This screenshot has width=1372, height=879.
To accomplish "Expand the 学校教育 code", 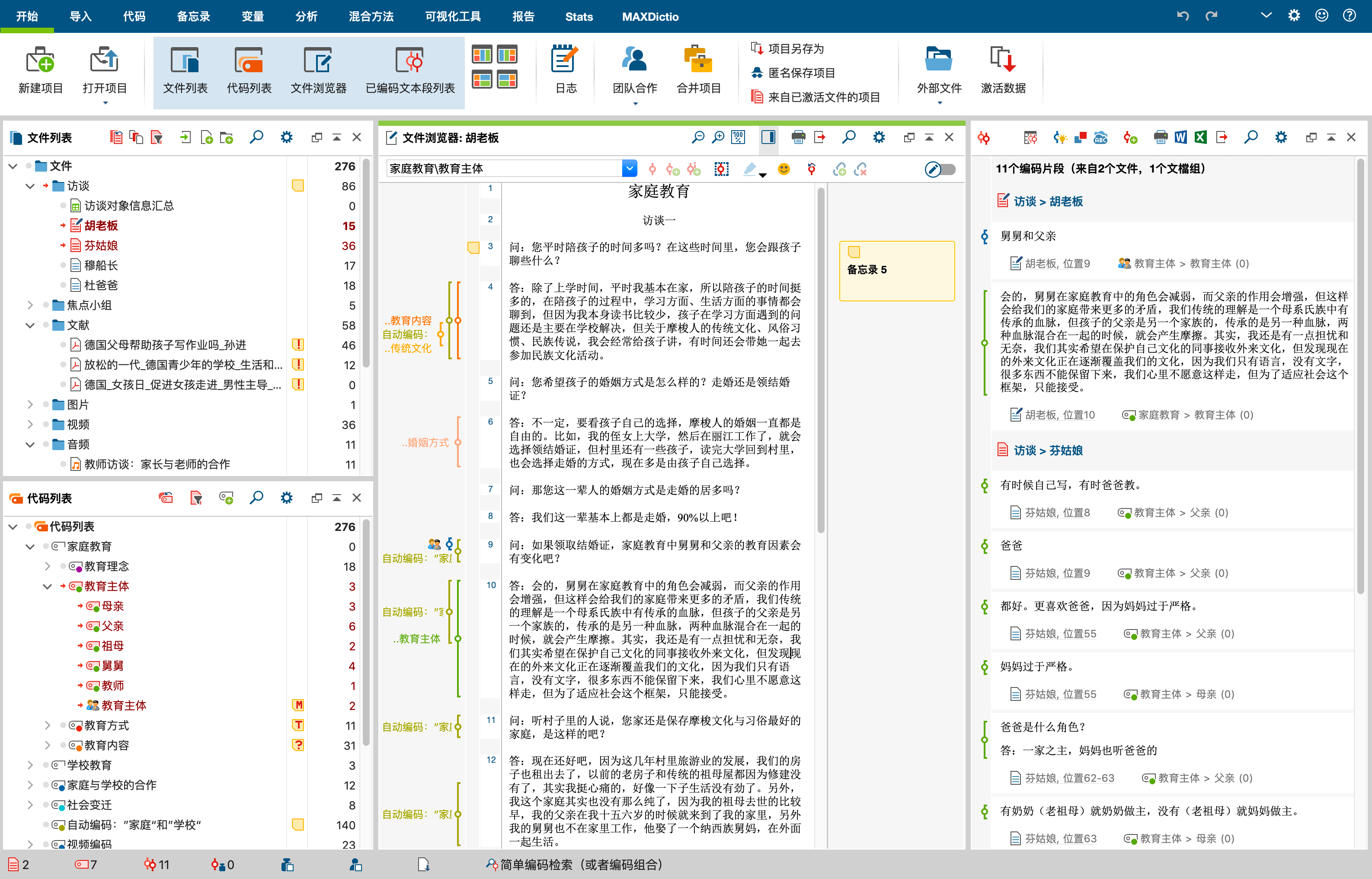I will coord(30,765).
